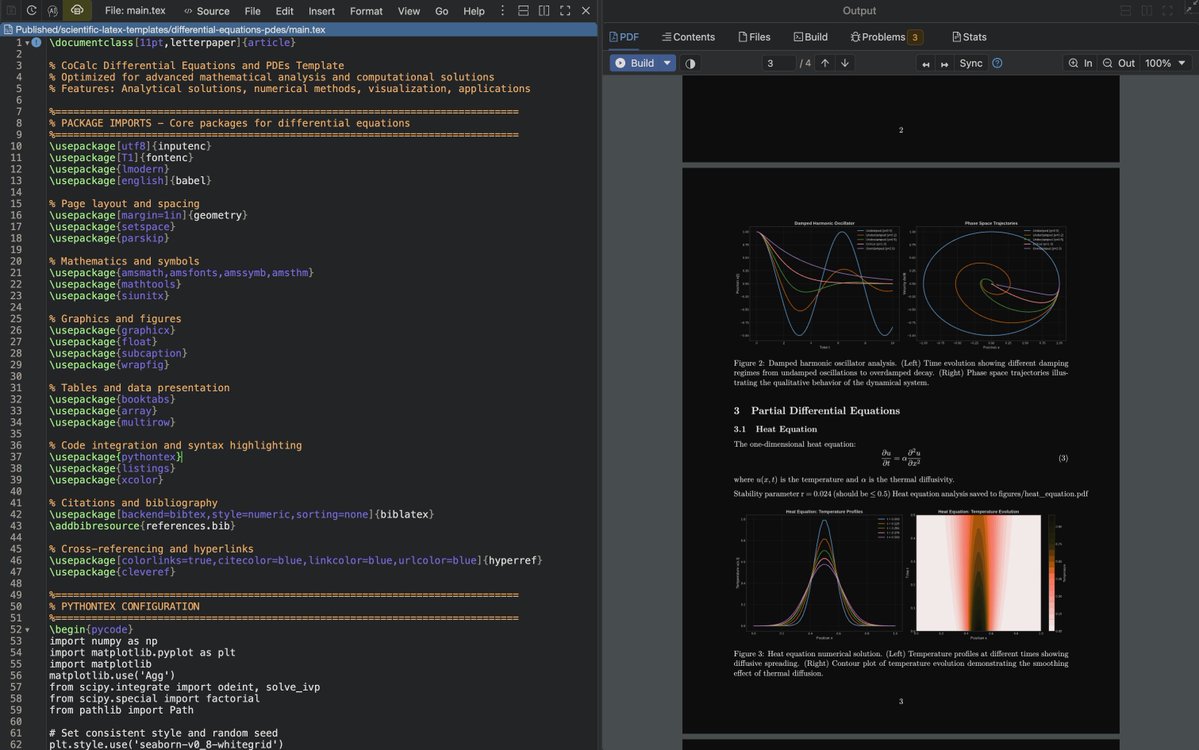Open the Source view of main.tex
The height and width of the screenshot is (750, 1199).
tap(211, 10)
